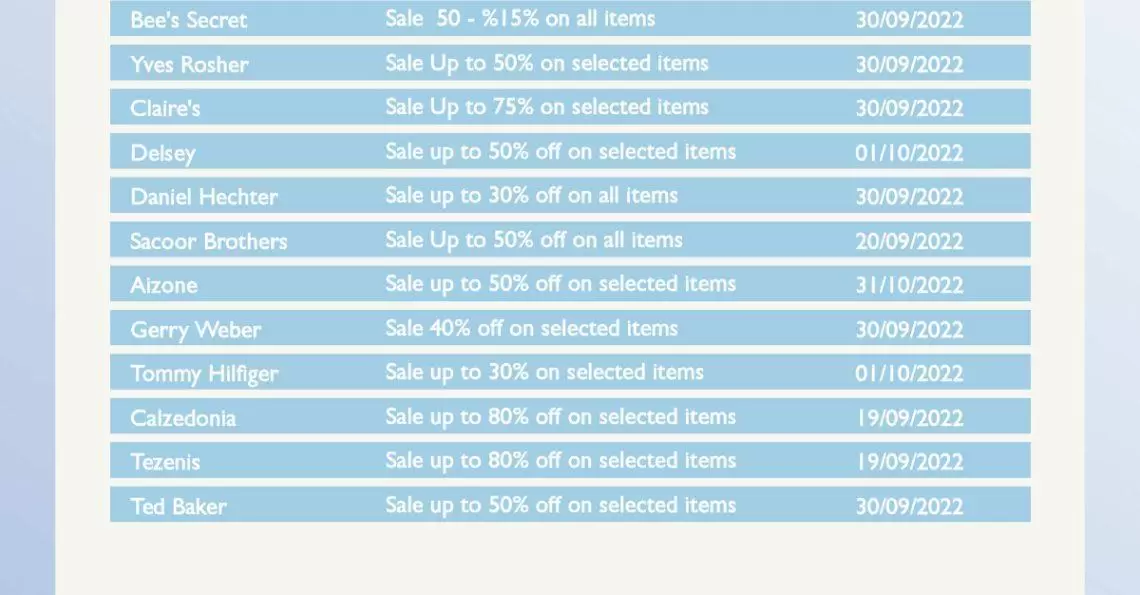This screenshot has width=1140, height=595.
Task: Open the Yves Rosher sale row
Action: (570, 63)
